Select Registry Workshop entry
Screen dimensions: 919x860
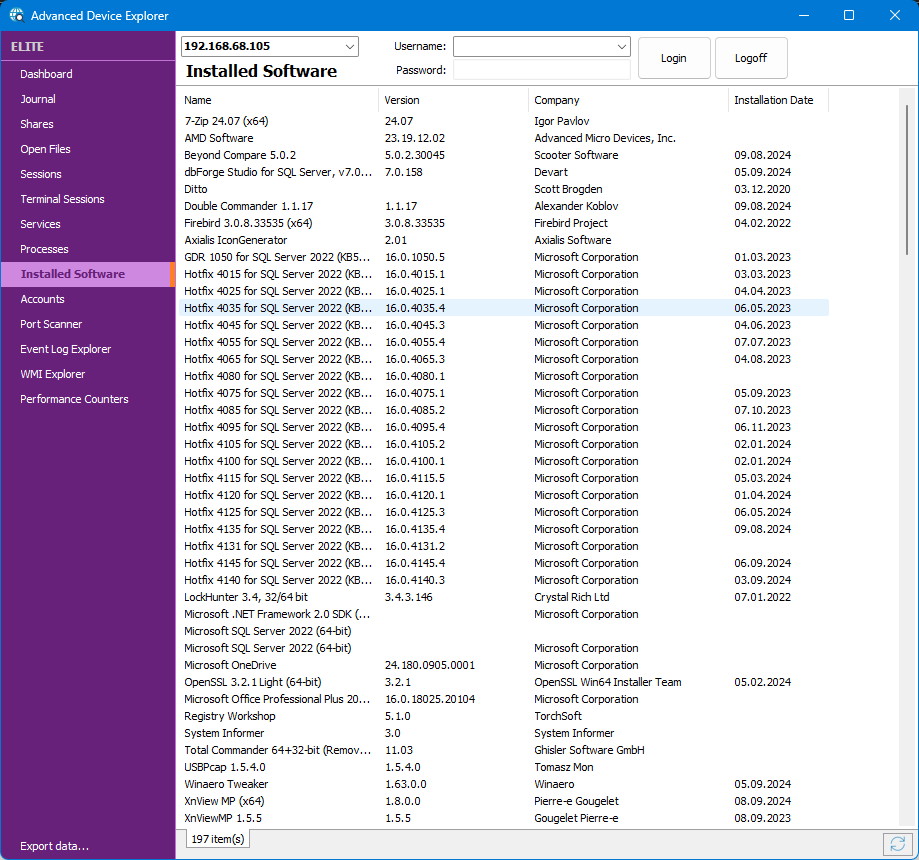point(503,716)
